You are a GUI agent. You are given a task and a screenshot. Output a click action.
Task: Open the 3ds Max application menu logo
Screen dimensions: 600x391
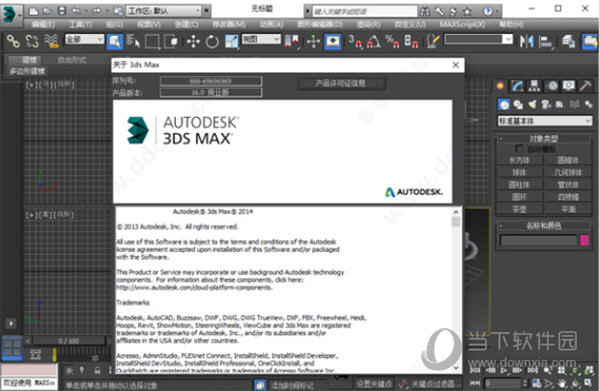tap(10, 14)
